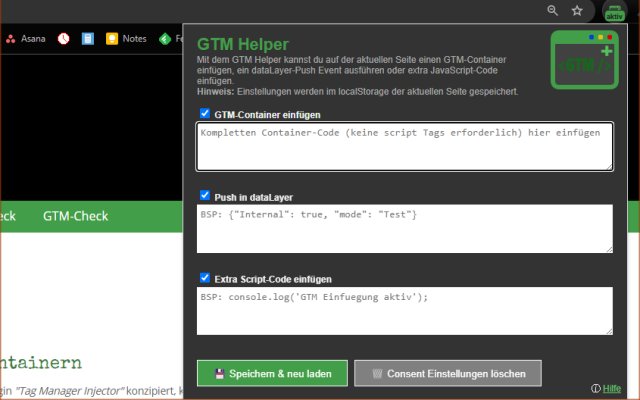The height and width of the screenshot is (400, 640).
Task: Click the zoom magnifier icon in address bar
Action: pos(553,11)
